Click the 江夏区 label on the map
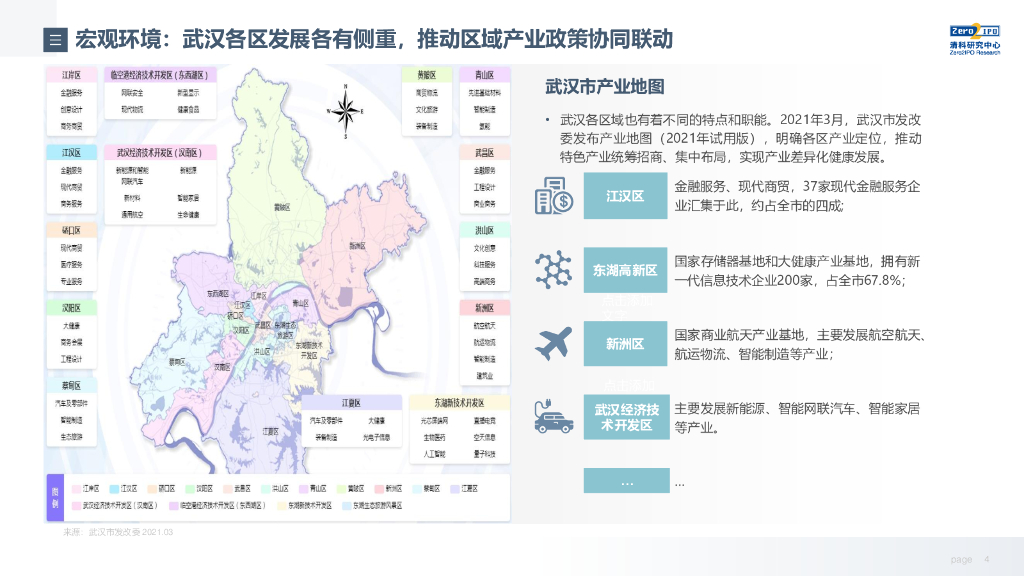This screenshot has height=576, width=1024. pyautogui.click(x=270, y=432)
